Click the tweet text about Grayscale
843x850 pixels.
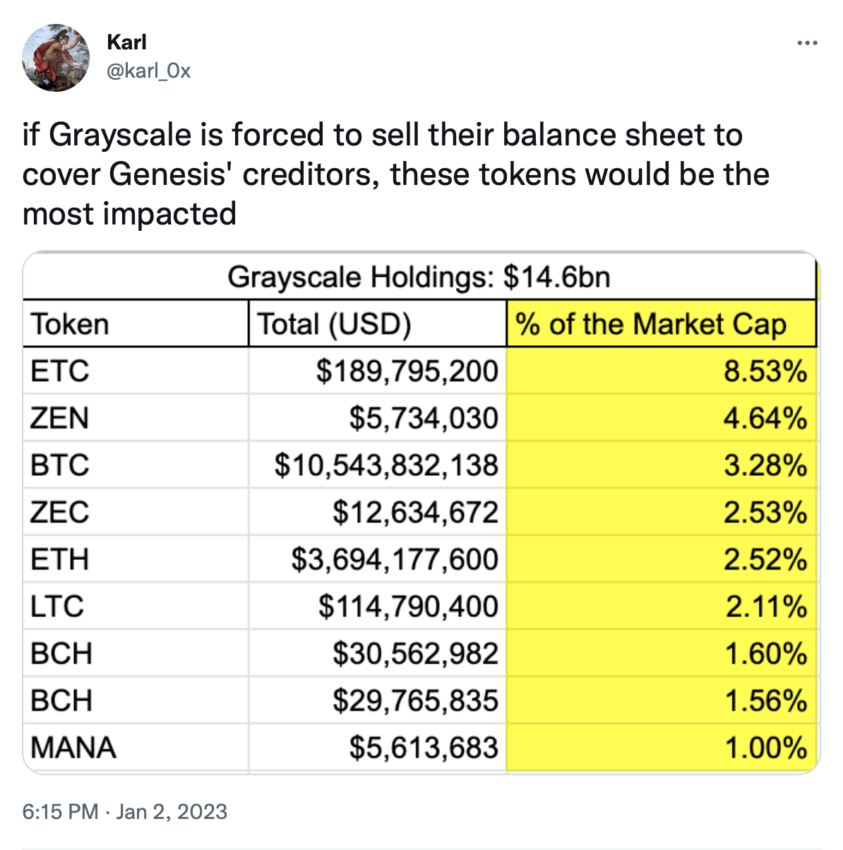396,174
